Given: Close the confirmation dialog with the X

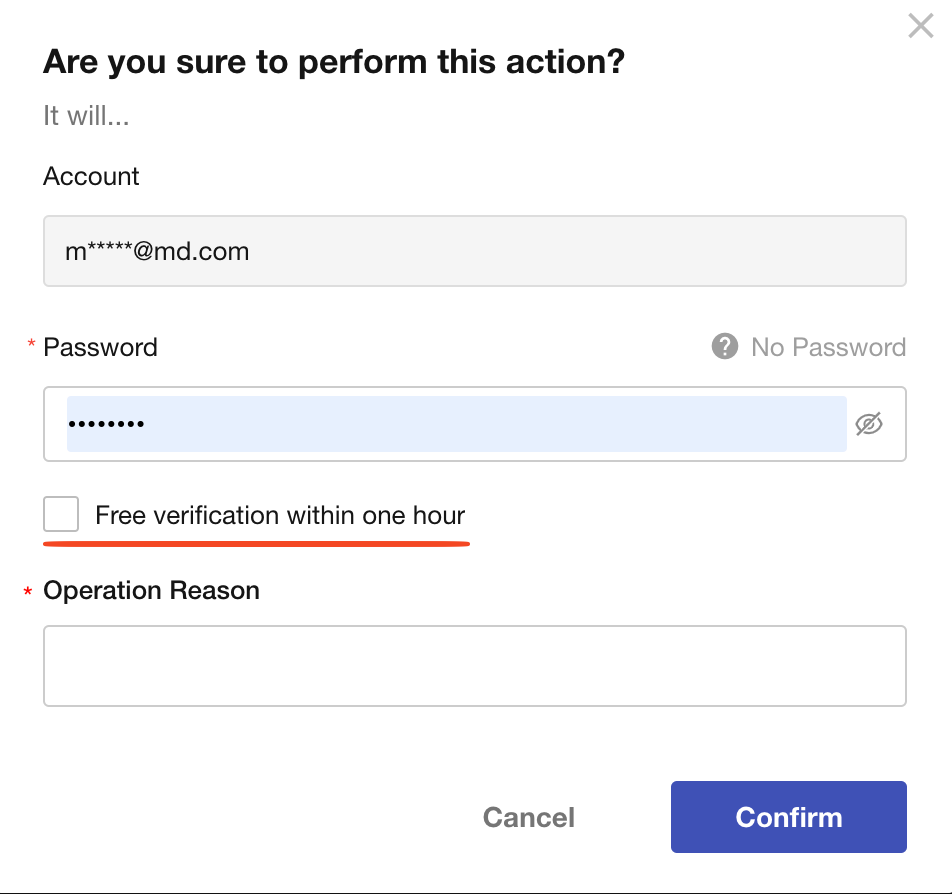Looking at the screenshot, I should [x=920, y=26].
